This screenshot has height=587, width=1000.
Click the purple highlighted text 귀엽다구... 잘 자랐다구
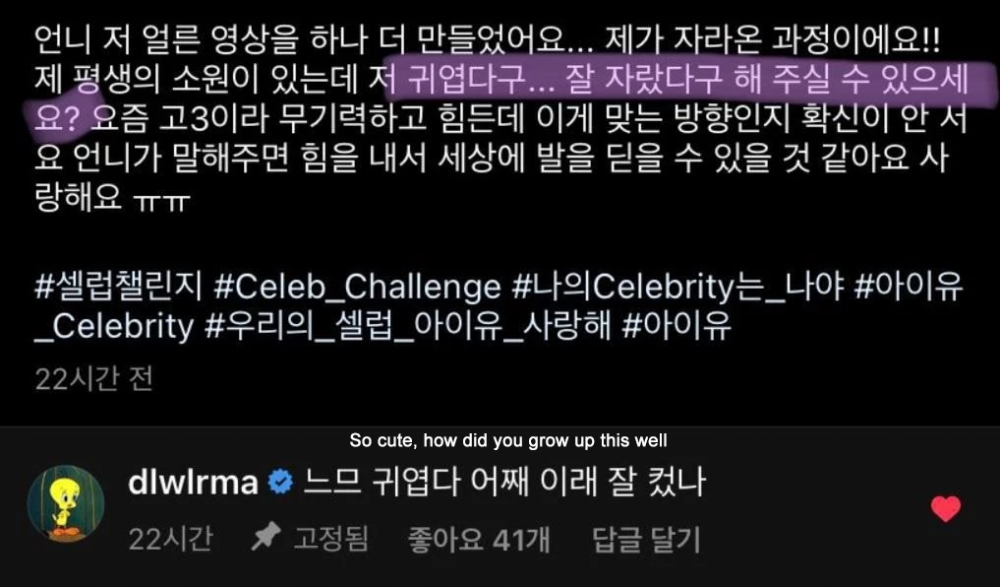557,80
